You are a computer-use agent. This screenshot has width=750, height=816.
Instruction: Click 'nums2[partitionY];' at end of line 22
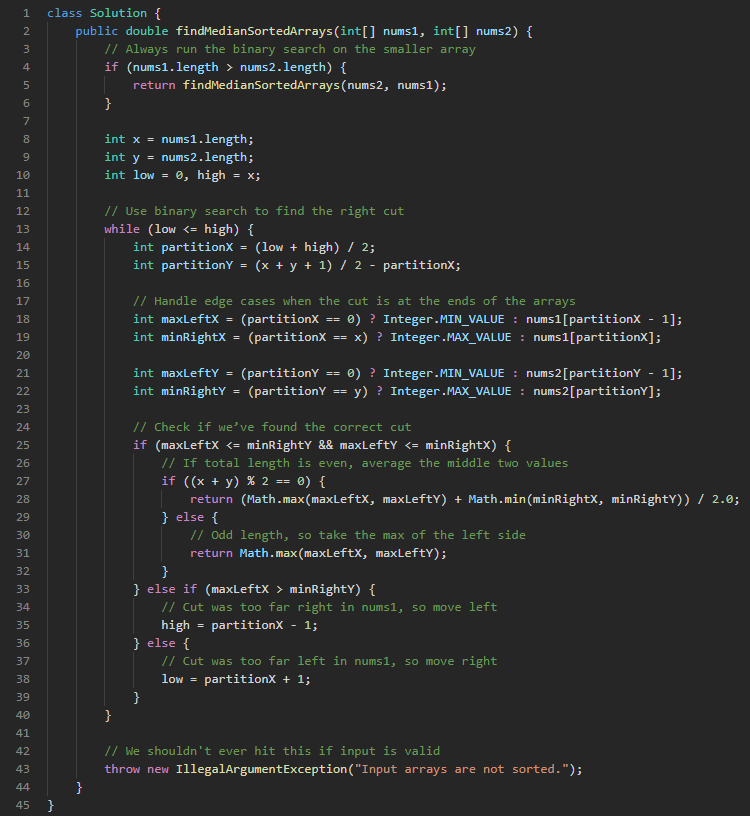597,391
